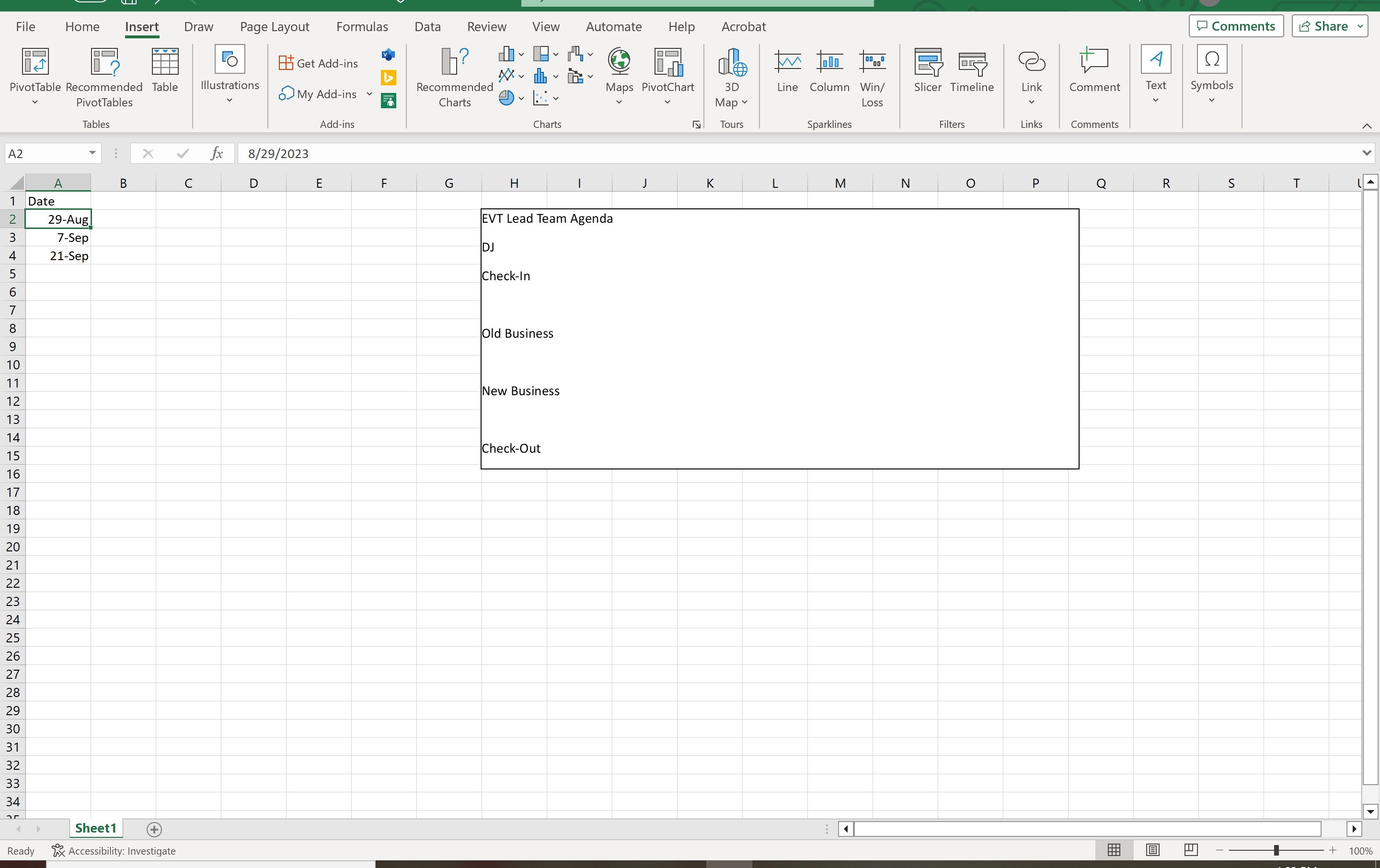Click Accessibility: Investigate in status bar
1380x868 pixels.
(114, 850)
